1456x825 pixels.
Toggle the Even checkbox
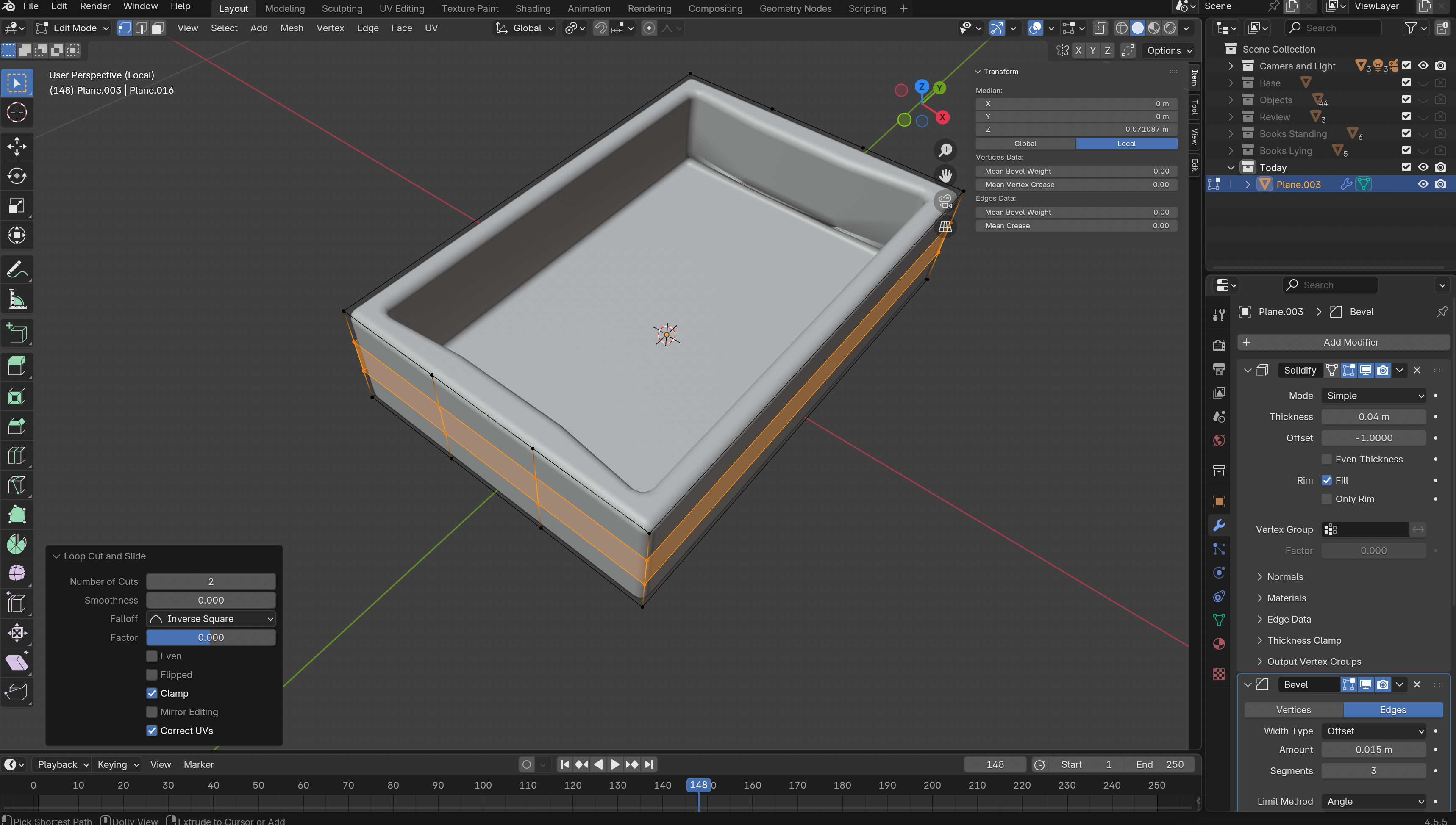pos(152,656)
